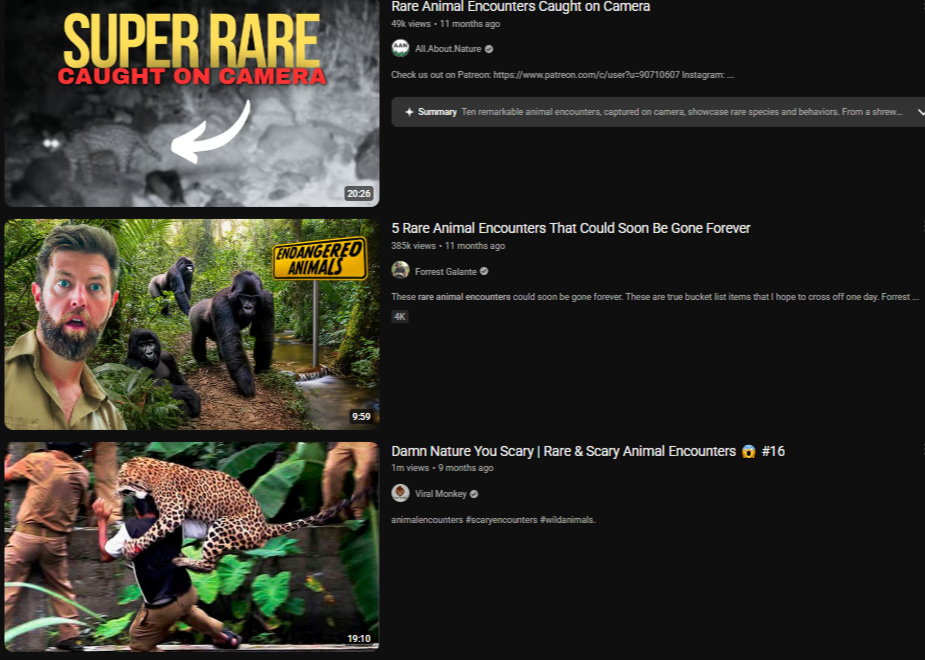Open the leaping leopard video thumbnail
The image size is (925, 660).
(x=191, y=546)
